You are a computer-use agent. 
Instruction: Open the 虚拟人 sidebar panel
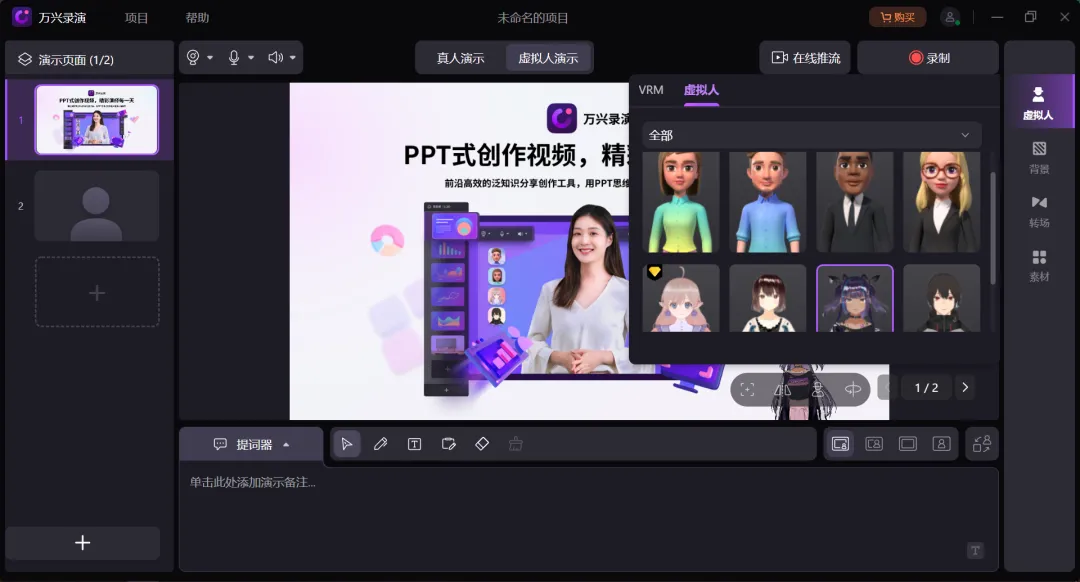tap(1038, 102)
